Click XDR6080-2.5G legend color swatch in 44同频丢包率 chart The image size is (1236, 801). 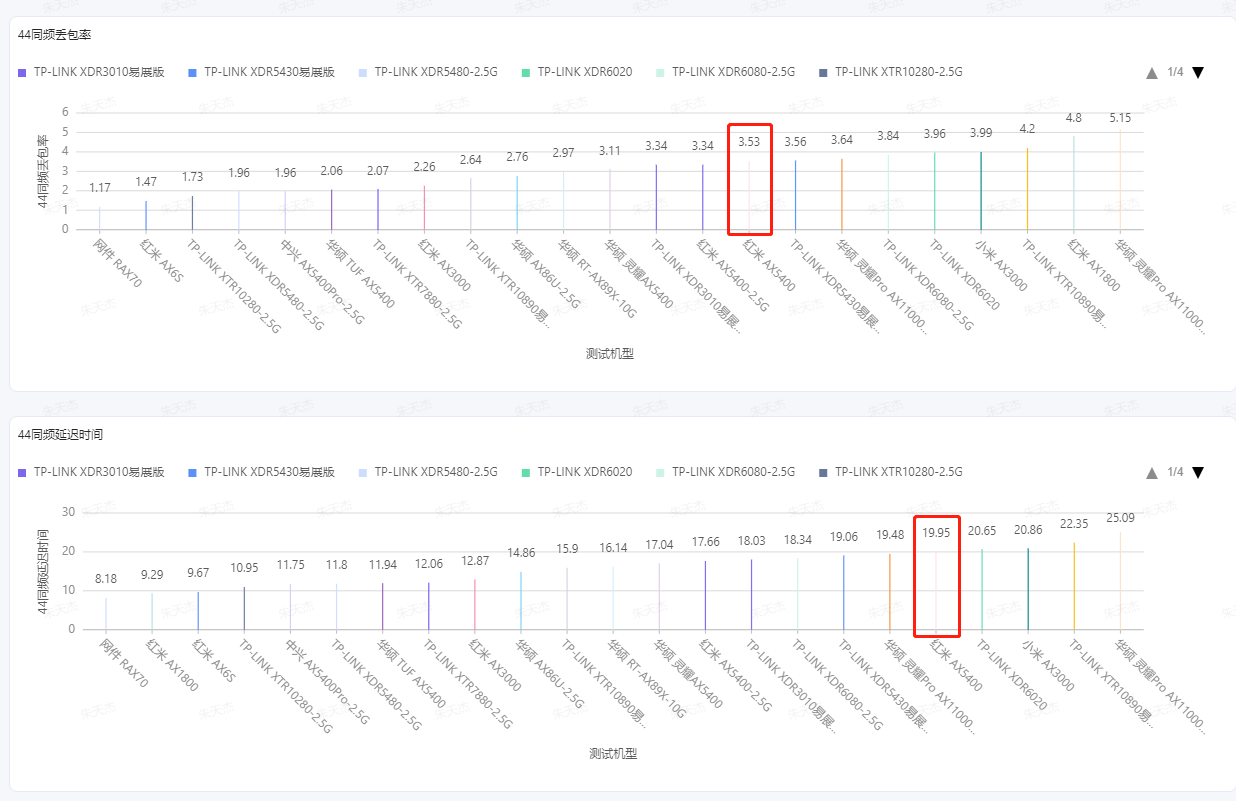click(660, 72)
